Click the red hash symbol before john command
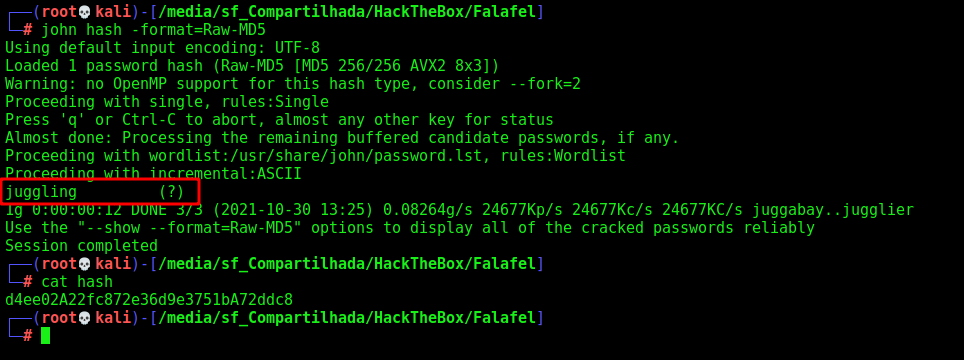Image resolution: width=964 pixels, height=360 pixels. coord(28,30)
